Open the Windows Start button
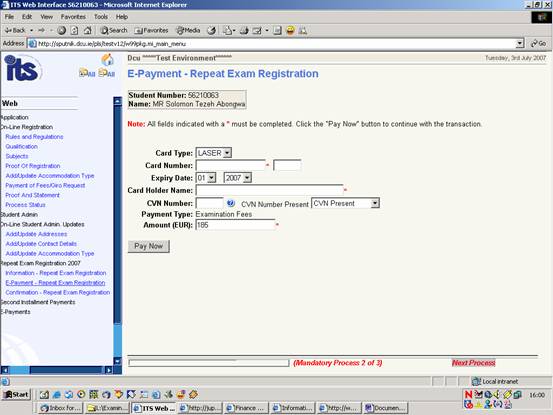The height and width of the screenshot is (415, 553). (17, 394)
